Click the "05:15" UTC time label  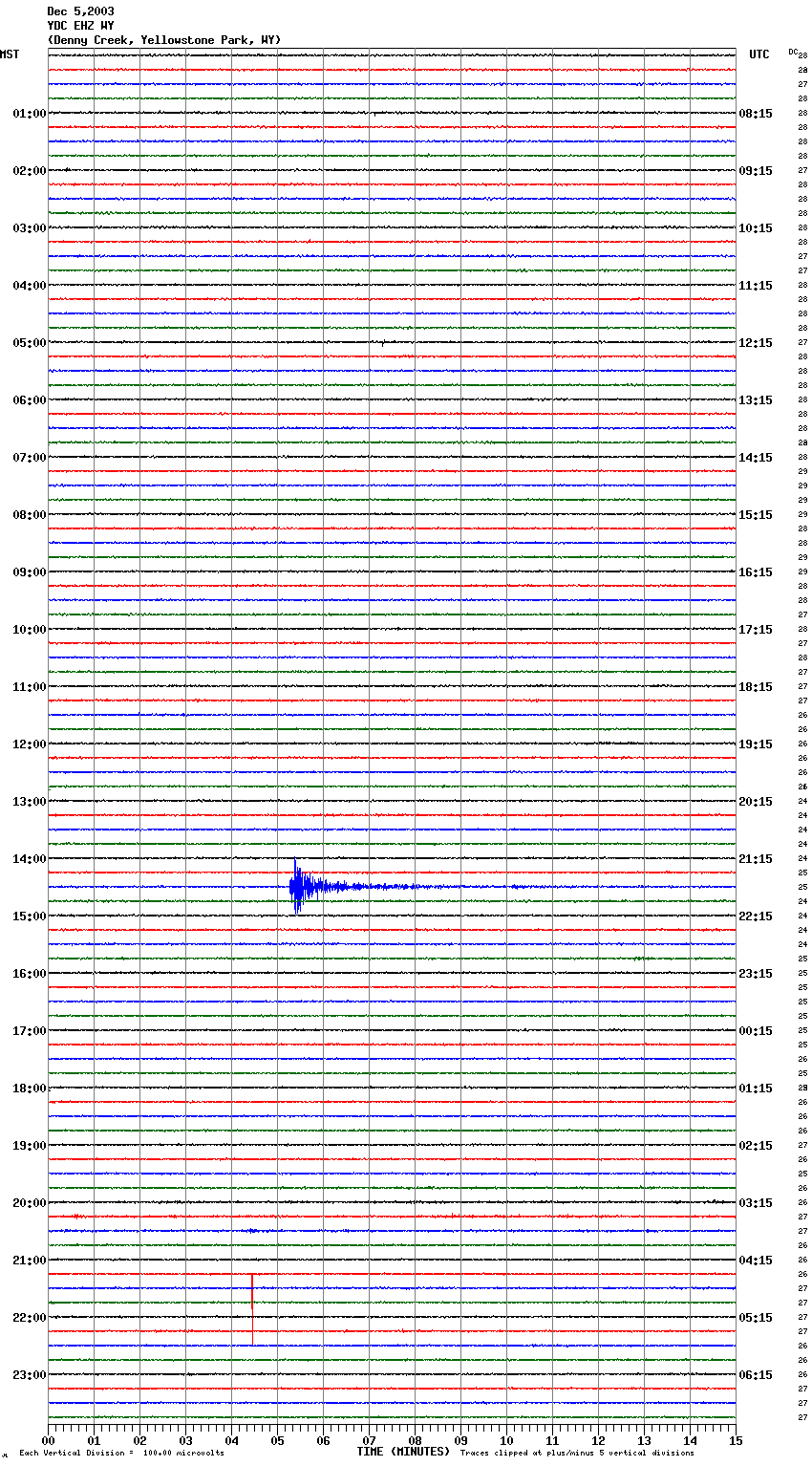tap(756, 1318)
